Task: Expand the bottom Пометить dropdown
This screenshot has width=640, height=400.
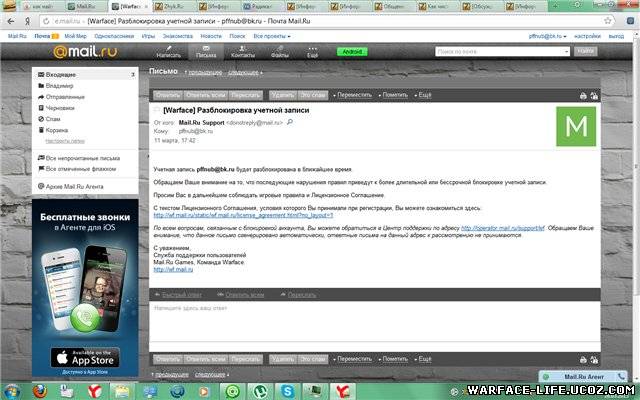Action: 393,359
